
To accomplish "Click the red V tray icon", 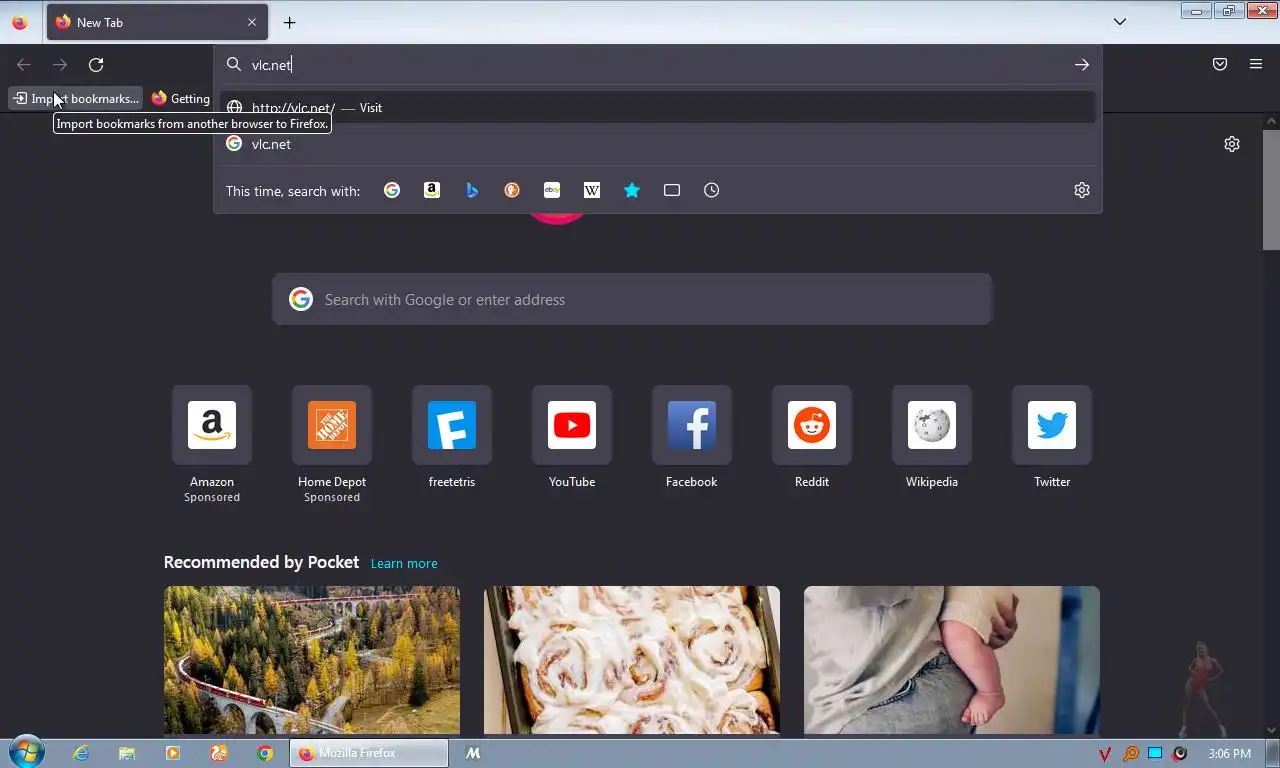I will pos(1105,754).
